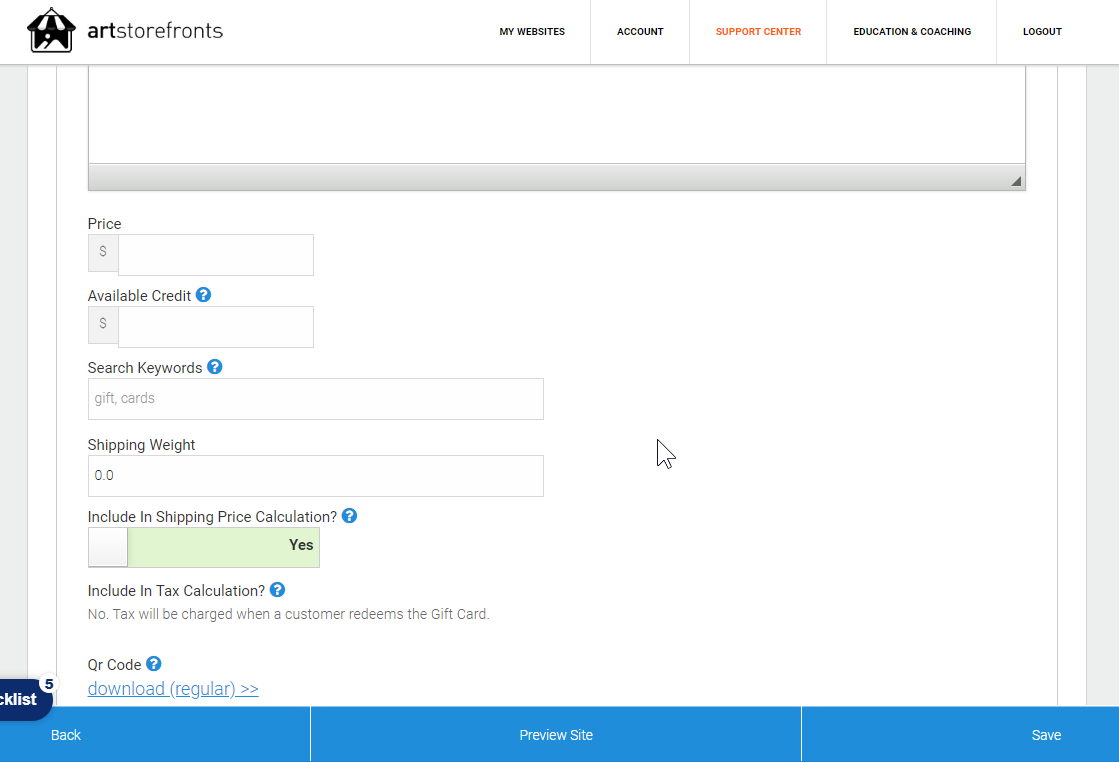This screenshot has height=762, width=1119.
Task: Click the checklist badge showing 5
Action: click(48, 685)
